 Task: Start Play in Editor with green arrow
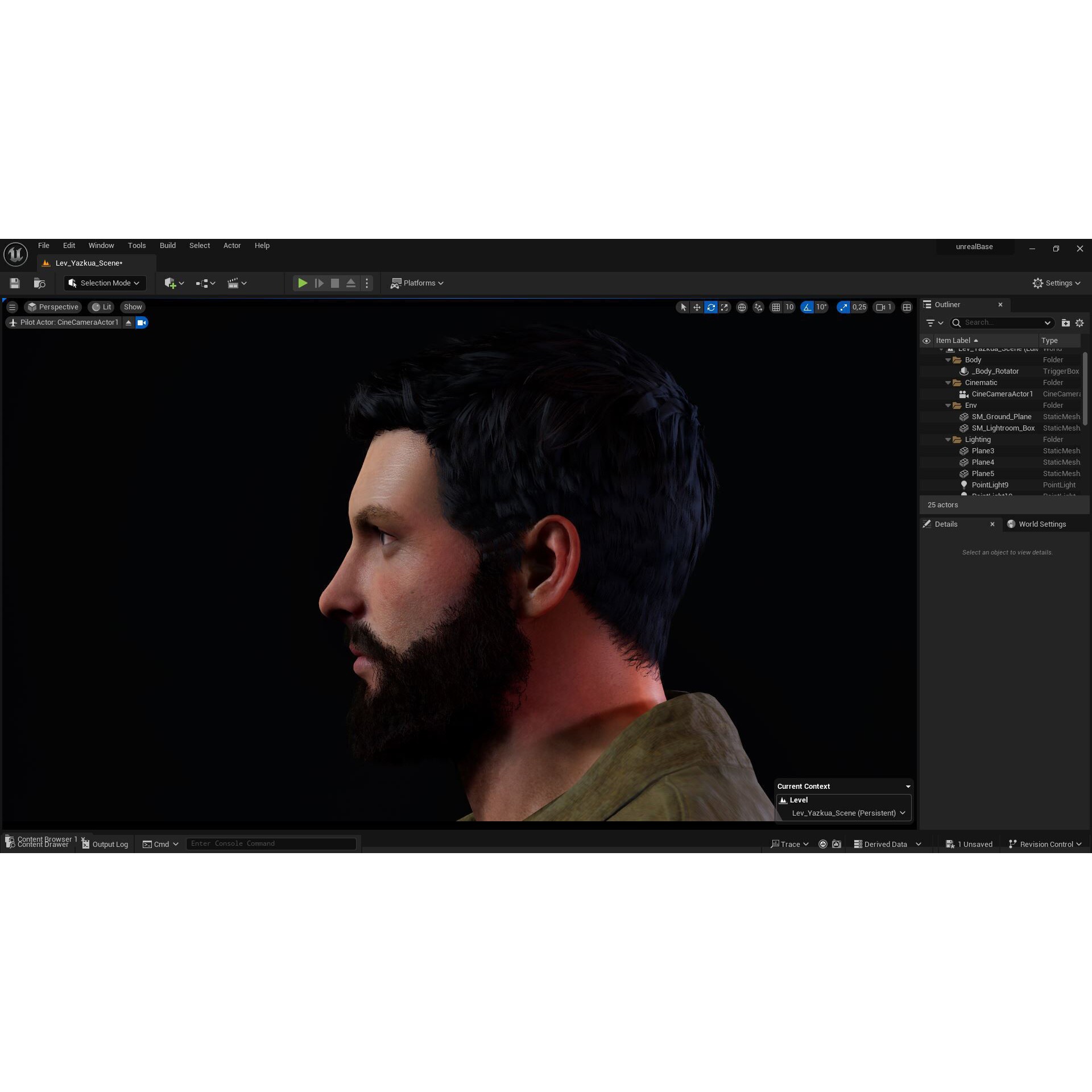point(303,283)
